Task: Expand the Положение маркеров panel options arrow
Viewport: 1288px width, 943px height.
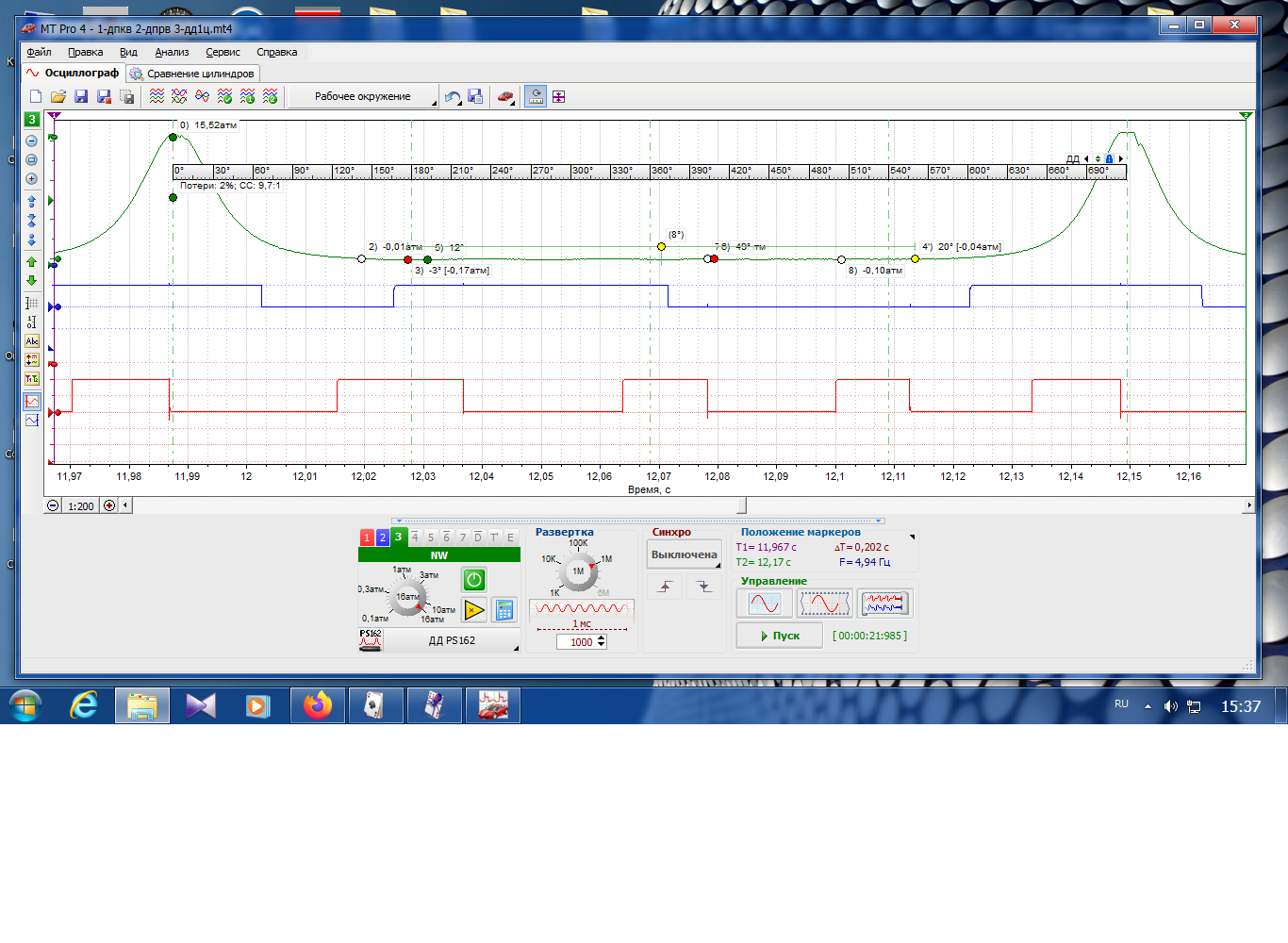Action: tap(912, 537)
